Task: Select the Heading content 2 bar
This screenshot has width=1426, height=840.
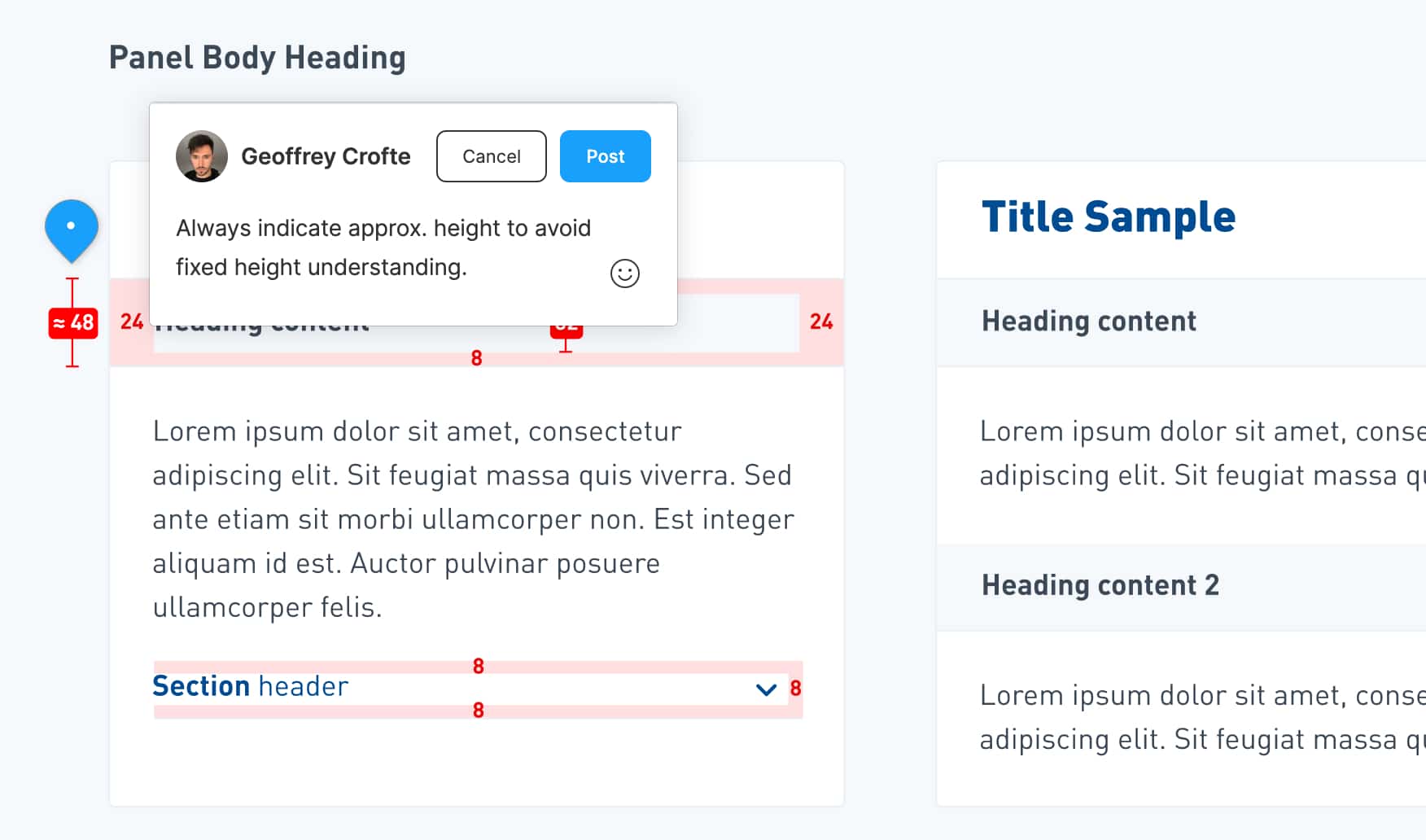Action: pyautogui.click(x=1181, y=586)
